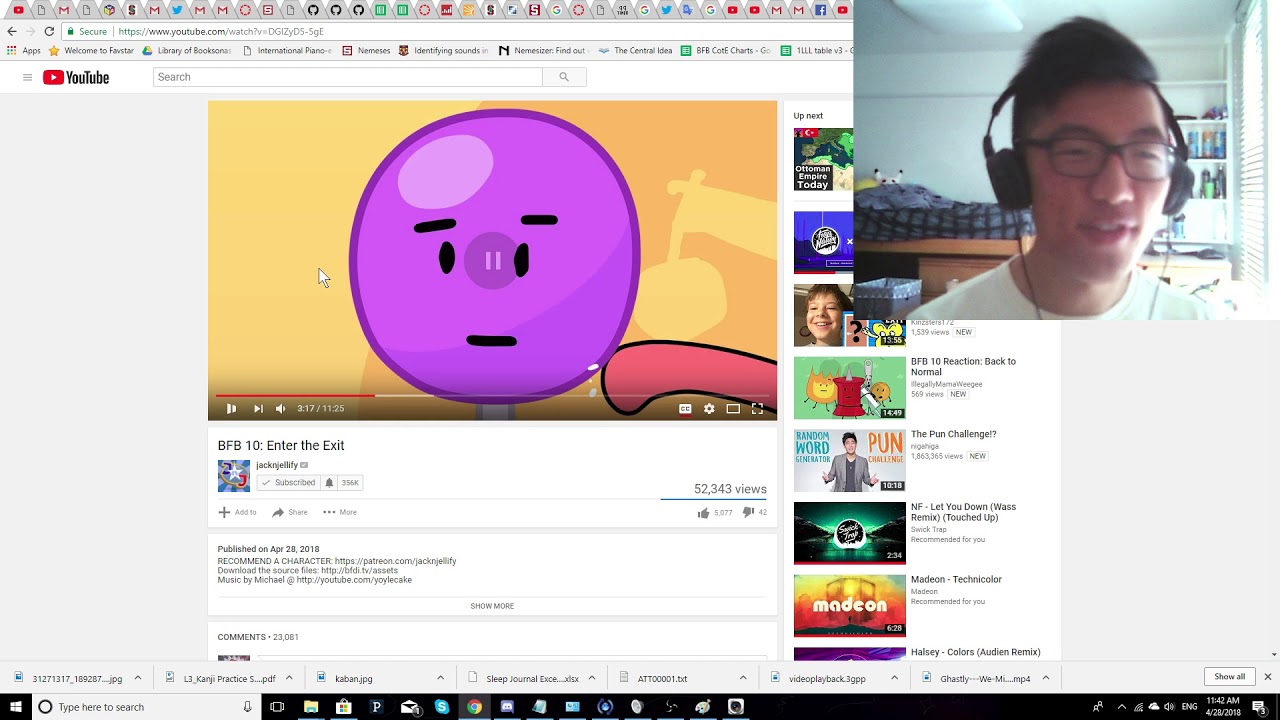Switch the player to theater mode
1280x720 pixels.
pyautogui.click(x=733, y=408)
